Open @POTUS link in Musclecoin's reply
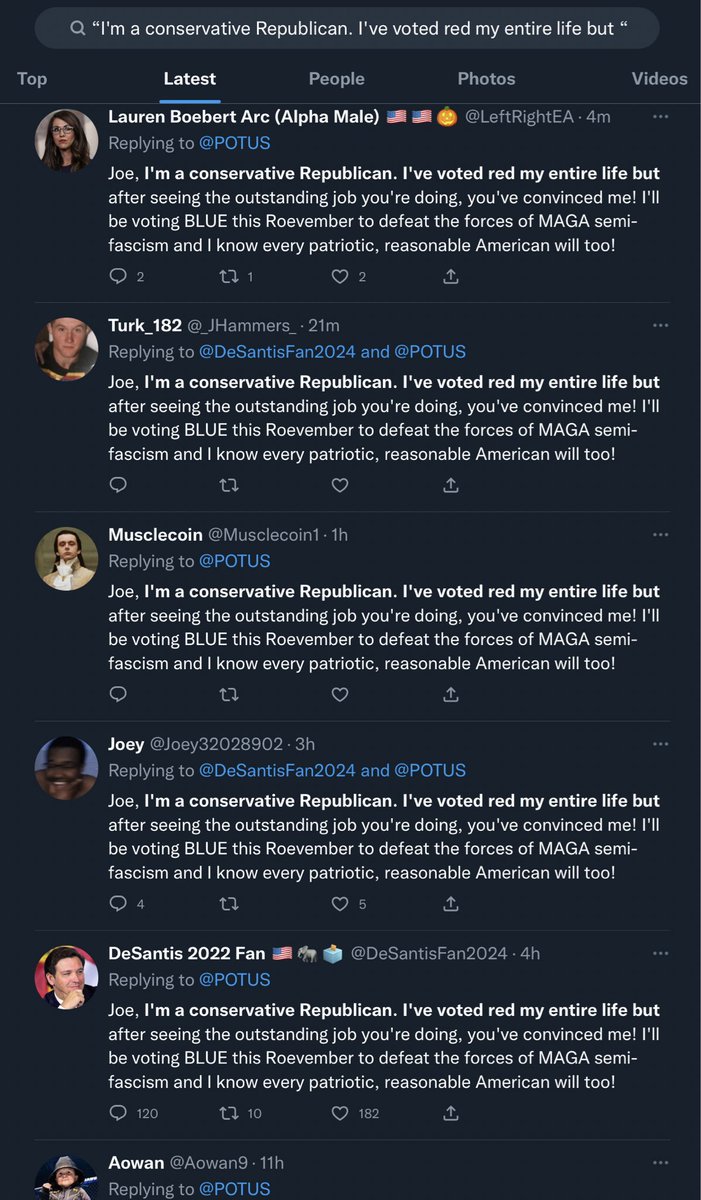 234,561
